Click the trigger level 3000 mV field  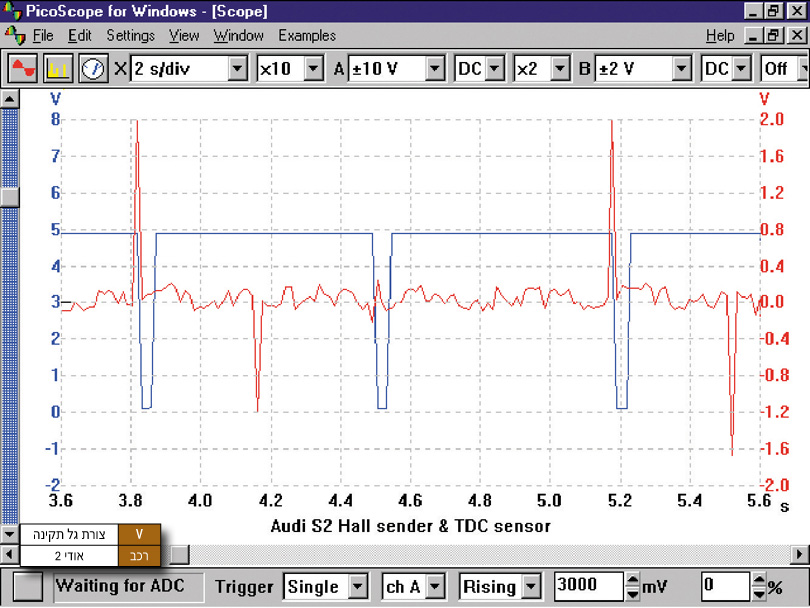click(x=588, y=587)
